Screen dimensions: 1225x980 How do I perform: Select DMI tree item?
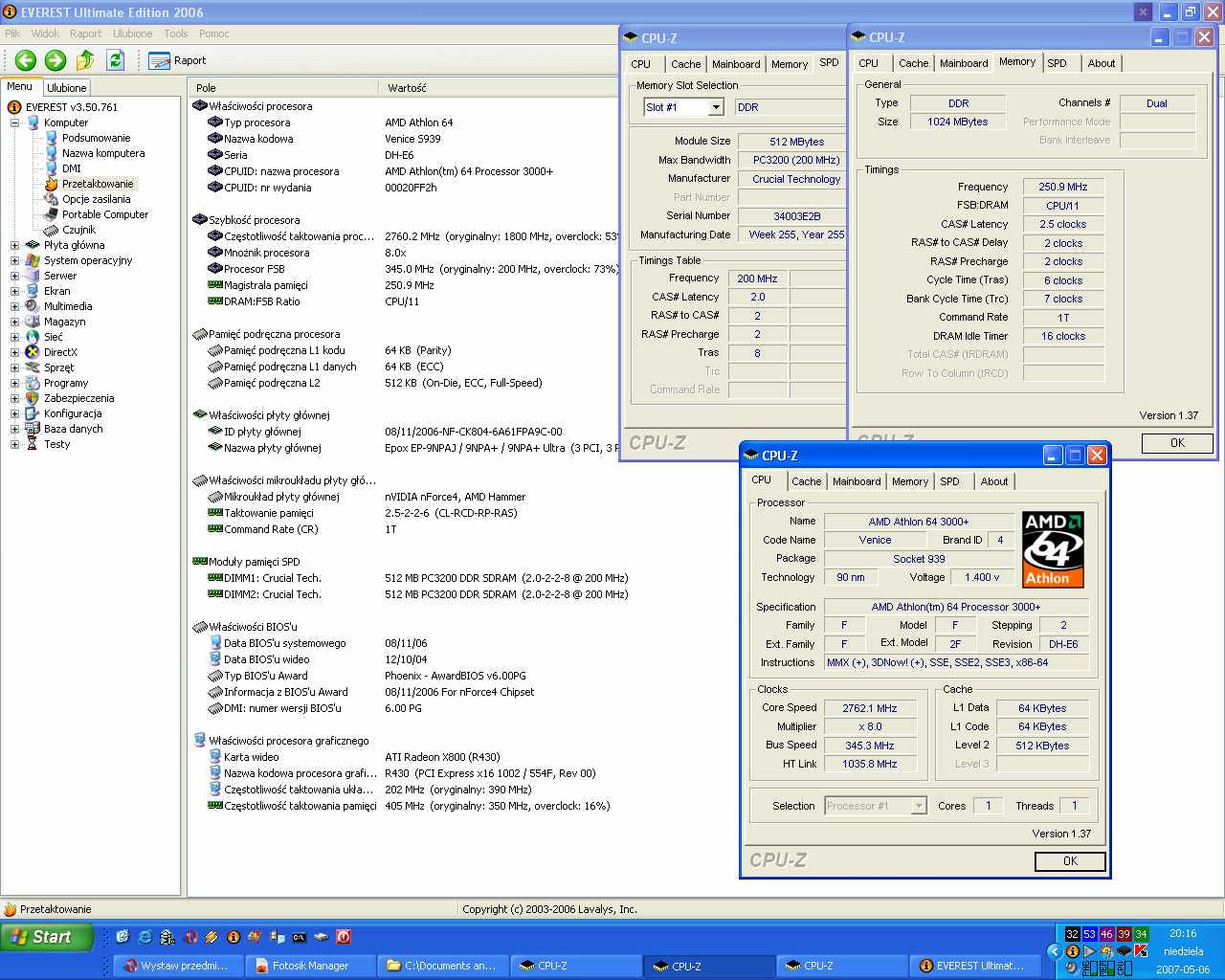pyautogui.click(x=72, y=168)
